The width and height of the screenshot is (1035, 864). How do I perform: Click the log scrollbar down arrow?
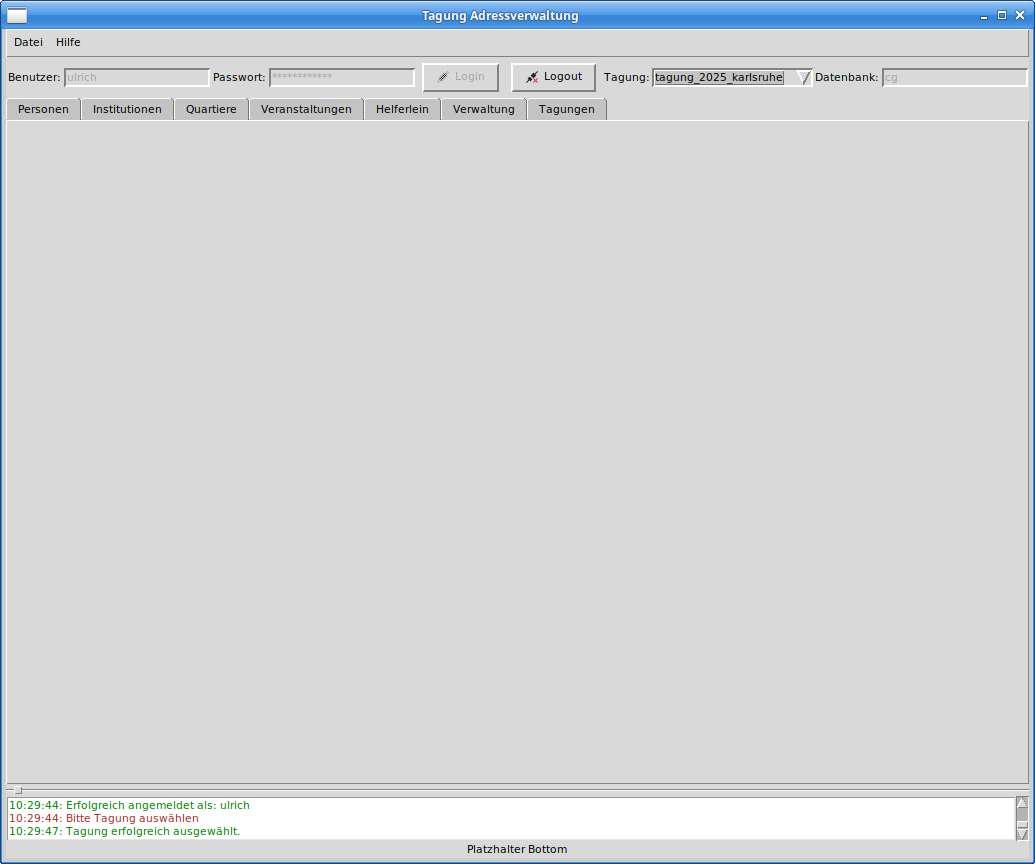click(x=1021, y=833)
